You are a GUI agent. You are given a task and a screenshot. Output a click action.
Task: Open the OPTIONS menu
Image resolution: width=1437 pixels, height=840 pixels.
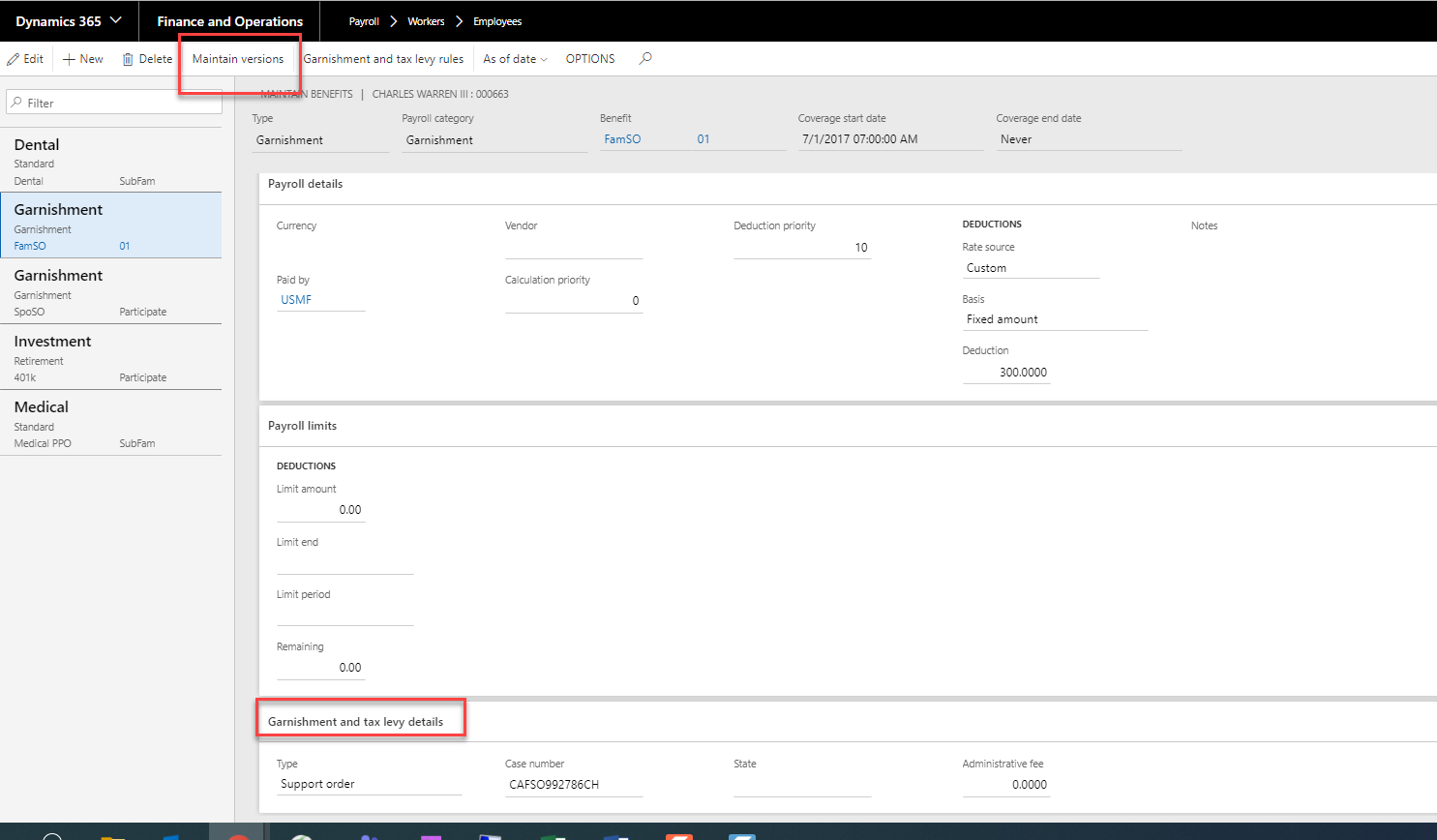pos(590,59)
